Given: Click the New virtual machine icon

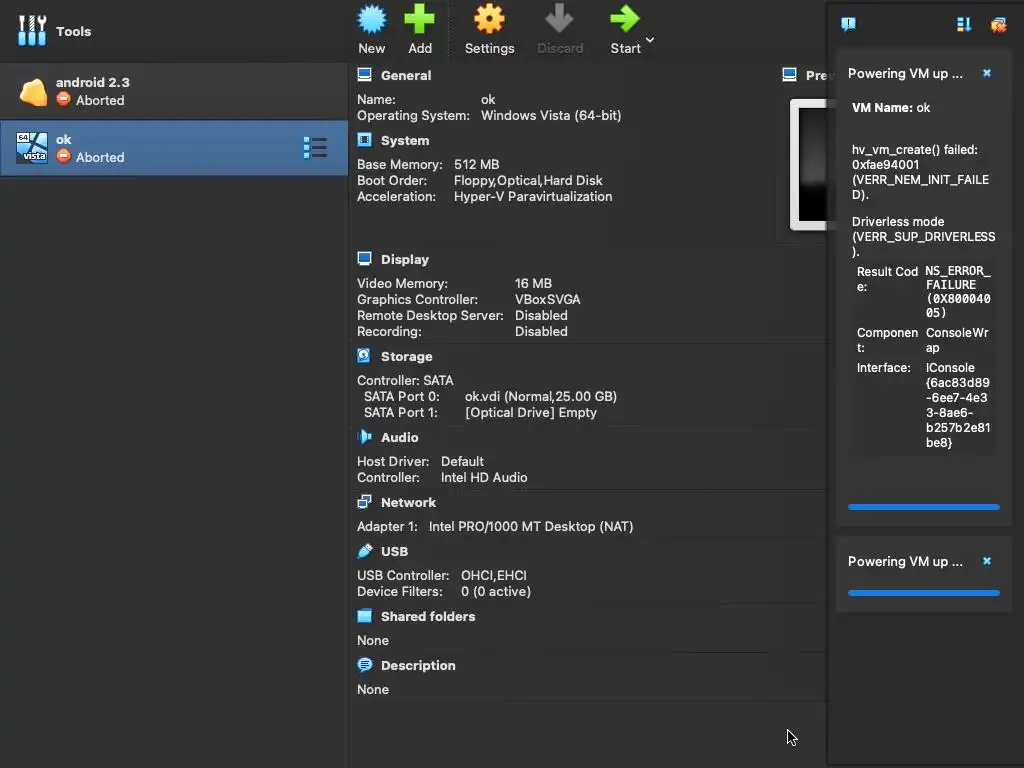Looking at the screenshot, I should point(372,20).
